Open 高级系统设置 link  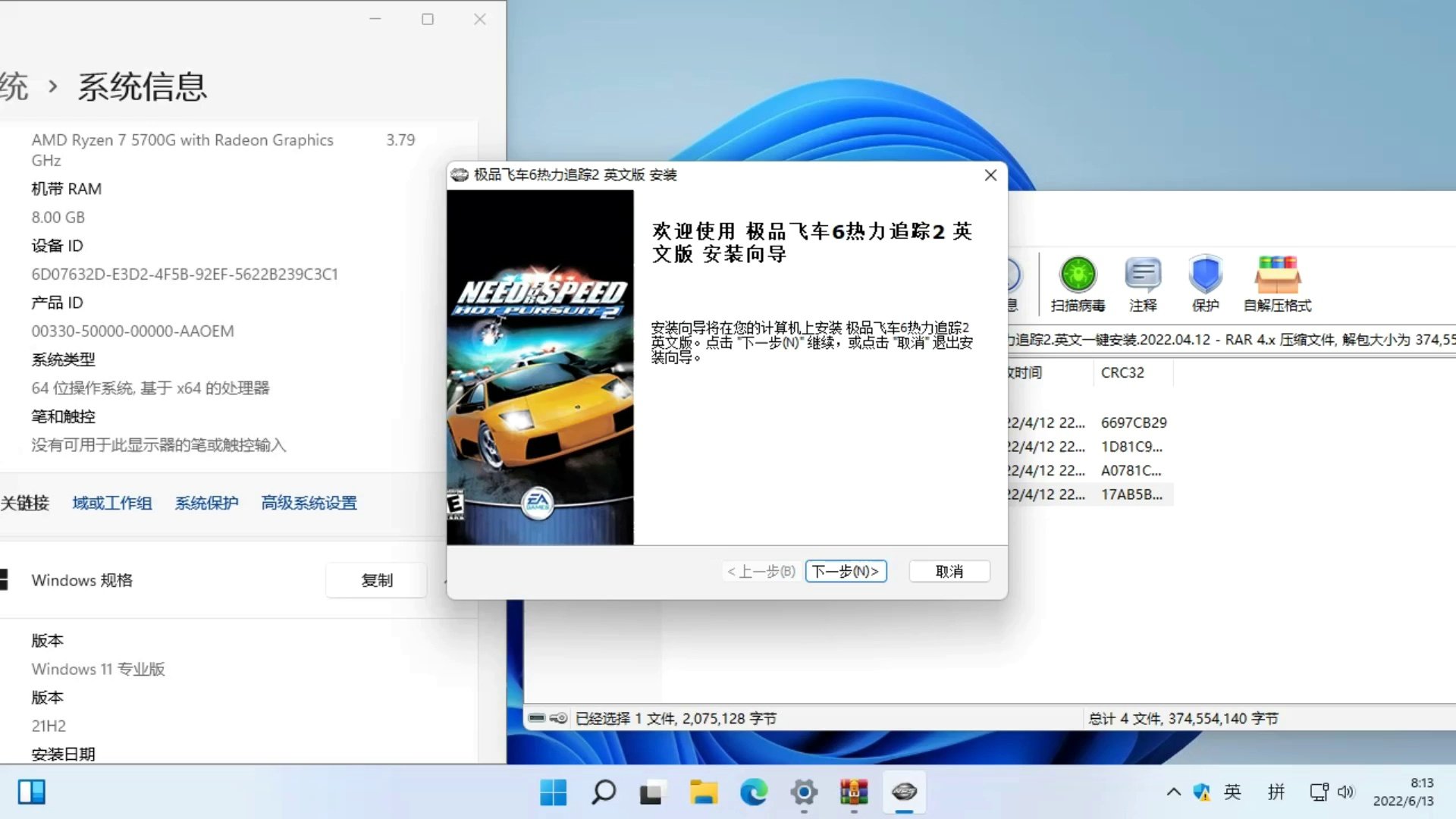(x=309, y=503)
